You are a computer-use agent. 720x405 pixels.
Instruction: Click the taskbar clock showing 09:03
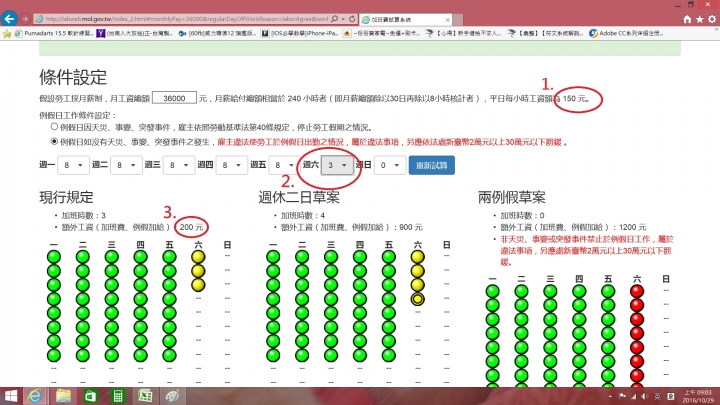click(x=697, y=396)
